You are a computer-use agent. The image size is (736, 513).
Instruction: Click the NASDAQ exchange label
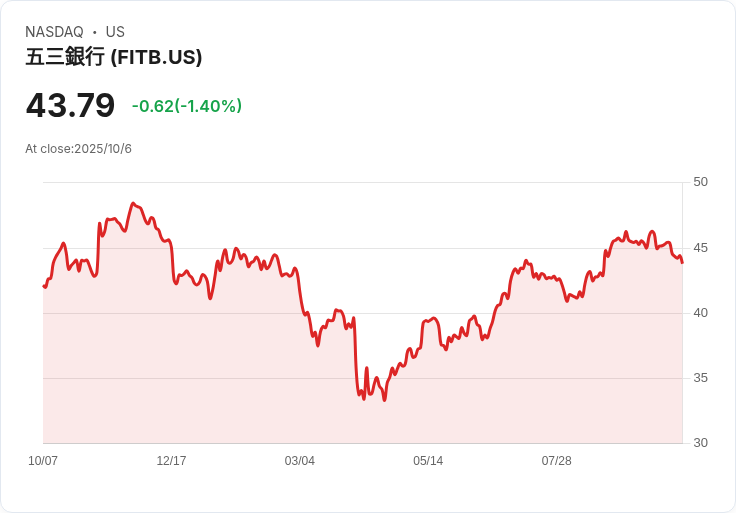(54, 32)
